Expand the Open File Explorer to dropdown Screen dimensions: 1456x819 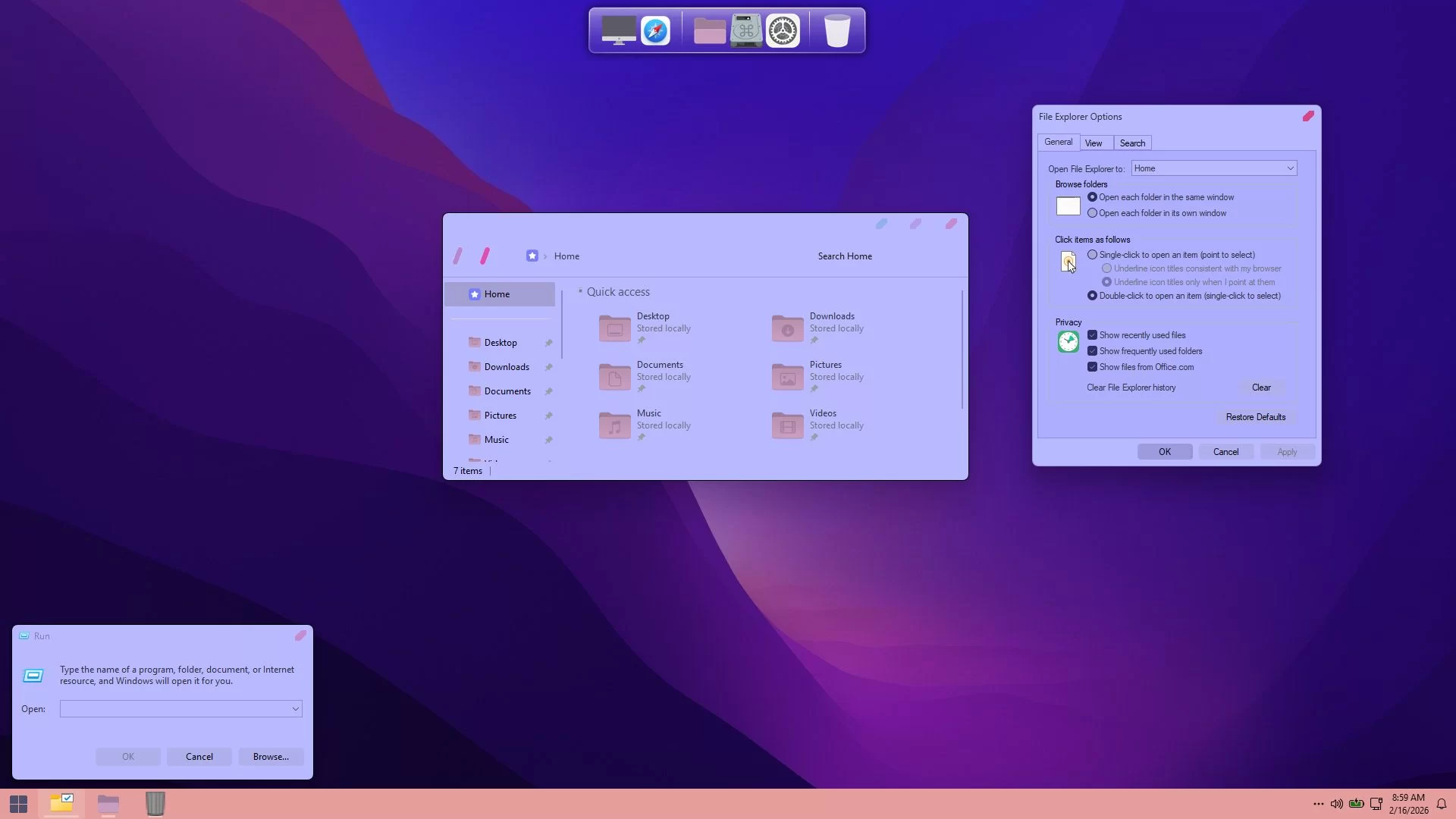point(1289,168)
